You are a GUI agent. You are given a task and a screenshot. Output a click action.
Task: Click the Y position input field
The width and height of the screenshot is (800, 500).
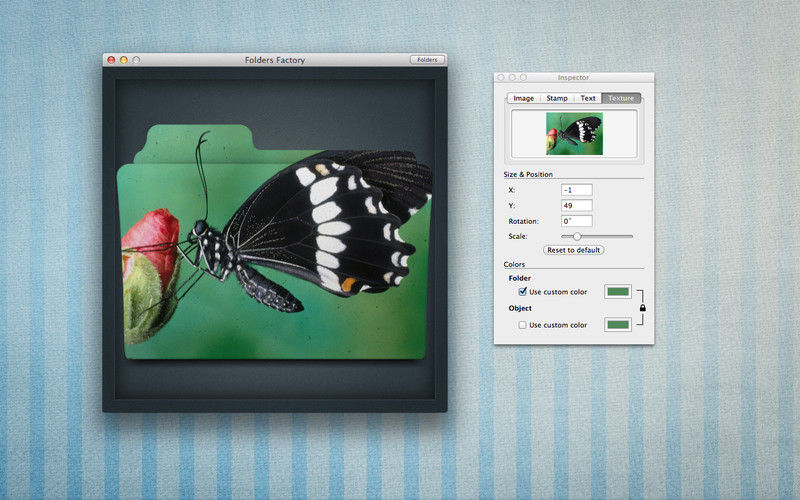[x=576, y=205]
